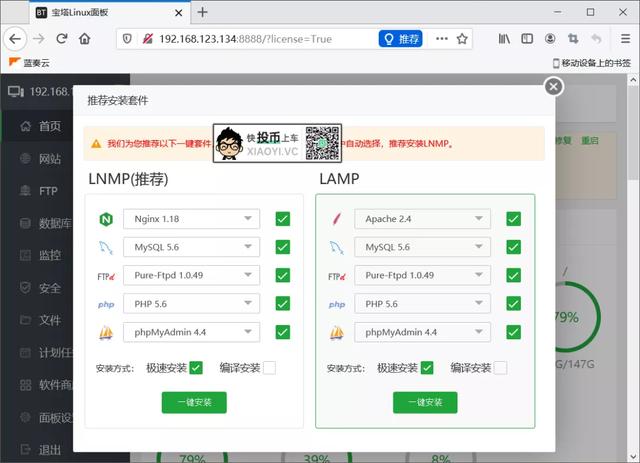Uncheck the Apache 2.4 checkbox

513,219
